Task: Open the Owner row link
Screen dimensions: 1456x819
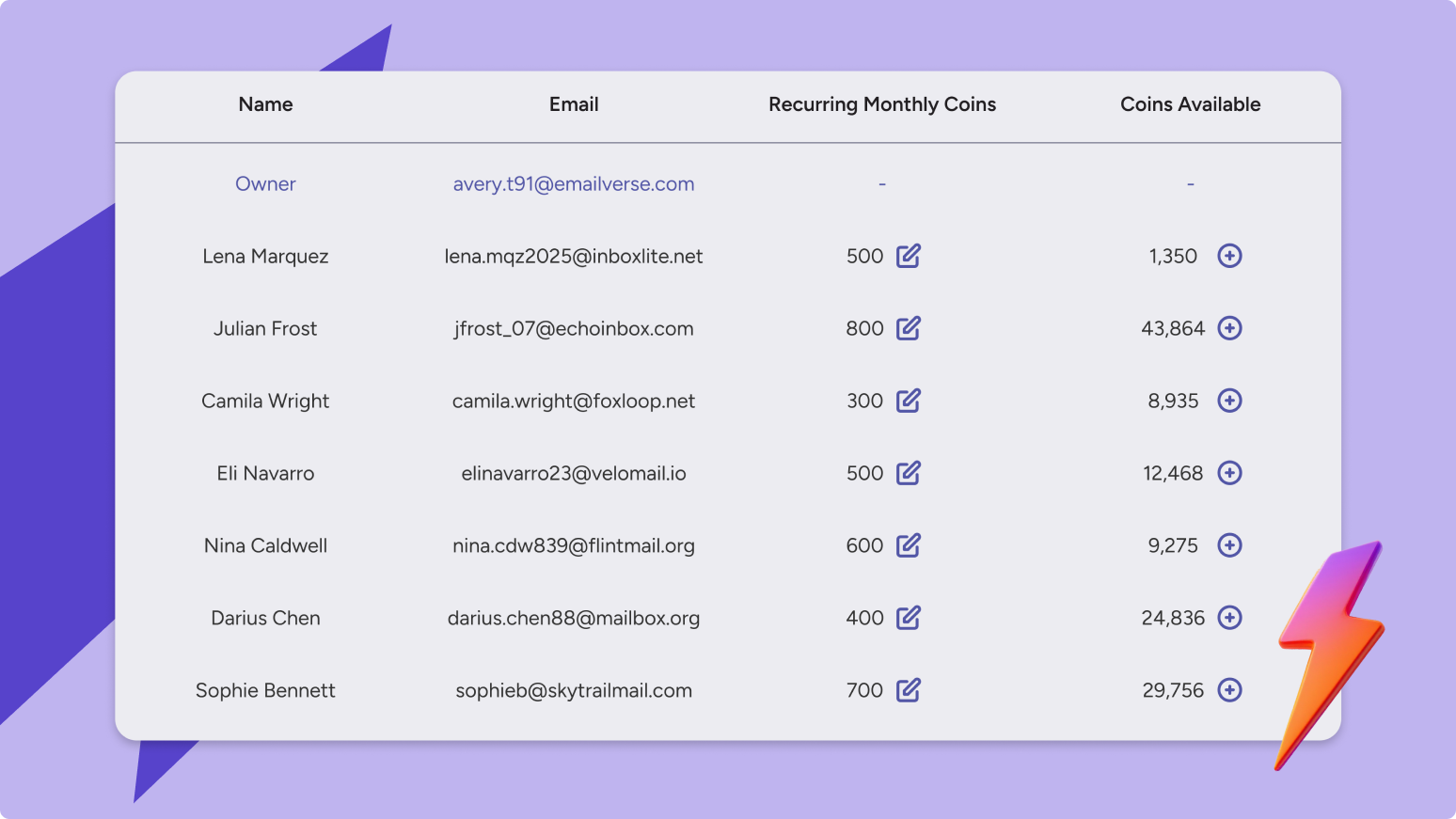Action: [265, 184]
